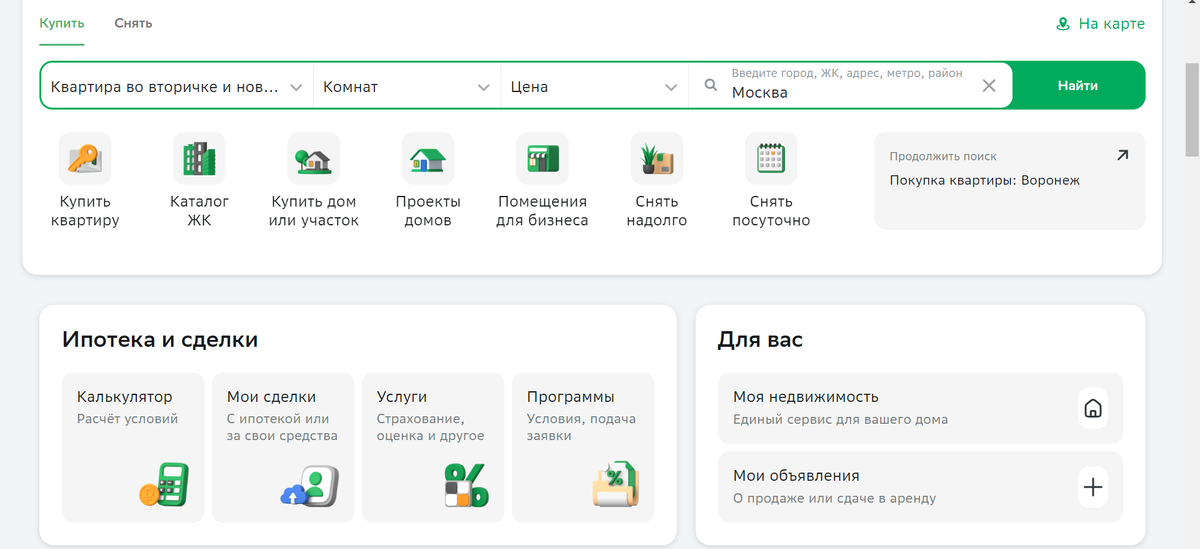1200x549 pixels.
Task: Click the chevron arrow of the property type dropdown
Action: tap(296, 87)
